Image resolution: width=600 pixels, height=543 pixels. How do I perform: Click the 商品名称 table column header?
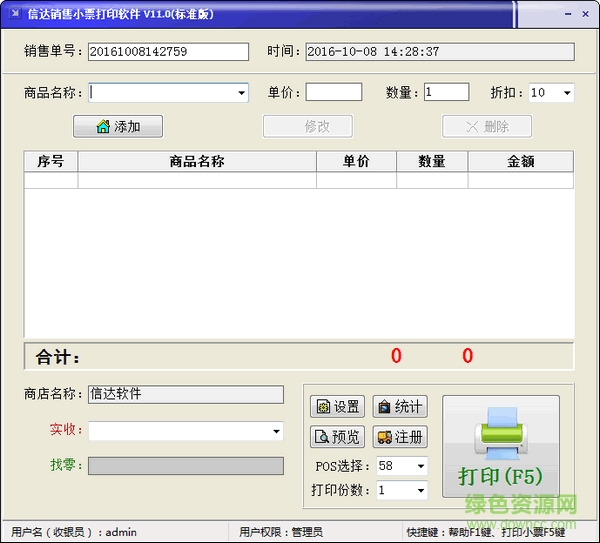197,162
